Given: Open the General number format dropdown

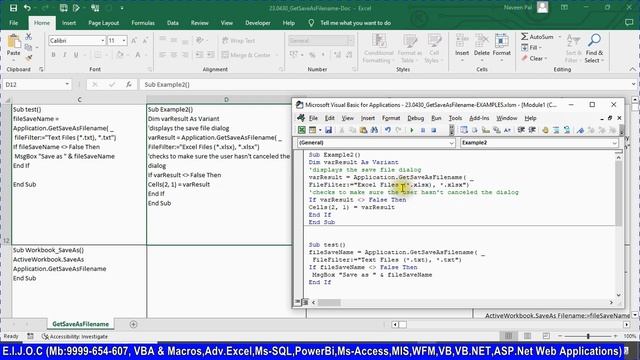Looking at the screenshot, I should (x=350, y=40).
